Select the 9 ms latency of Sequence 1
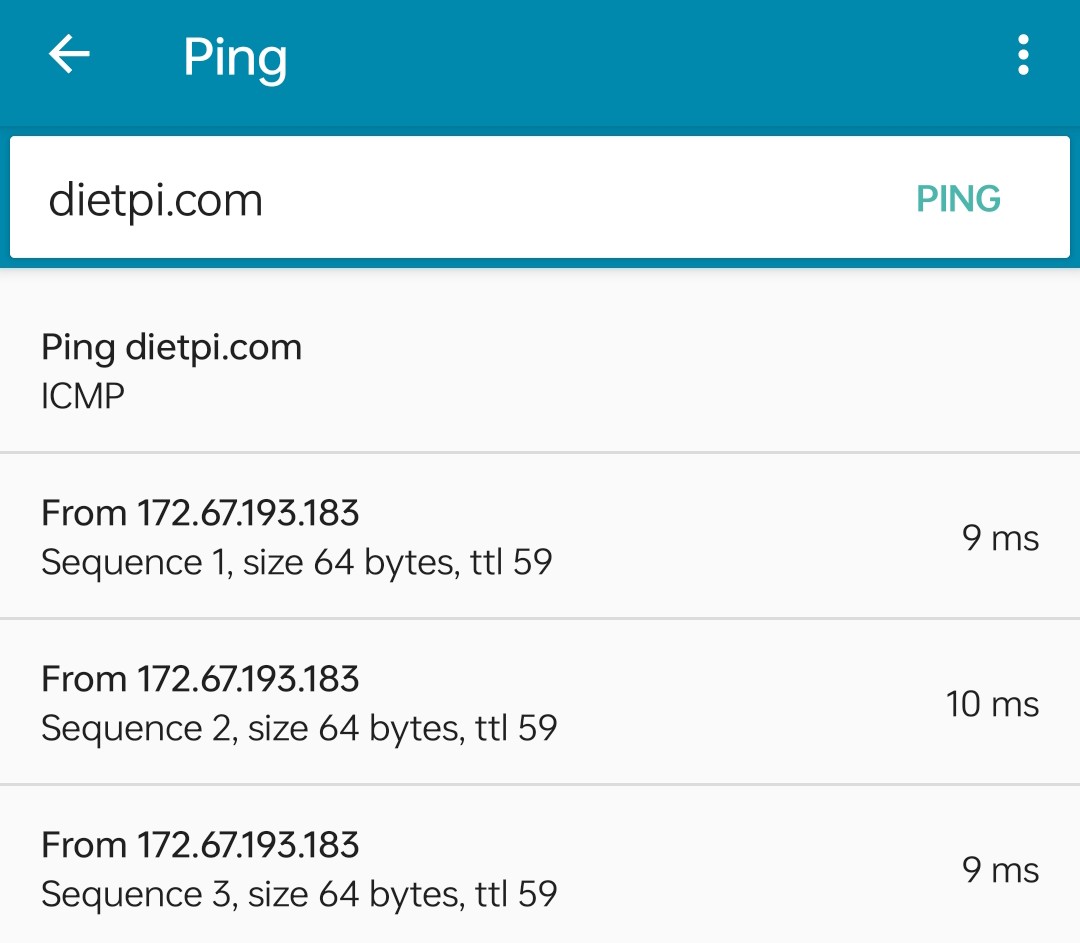The image size is (1080, 943). pyautogui.click(x=1000, y=538)
